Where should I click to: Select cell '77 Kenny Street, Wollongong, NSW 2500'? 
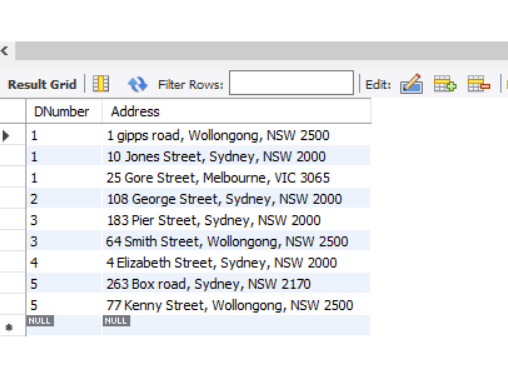(x=236, y=305)
